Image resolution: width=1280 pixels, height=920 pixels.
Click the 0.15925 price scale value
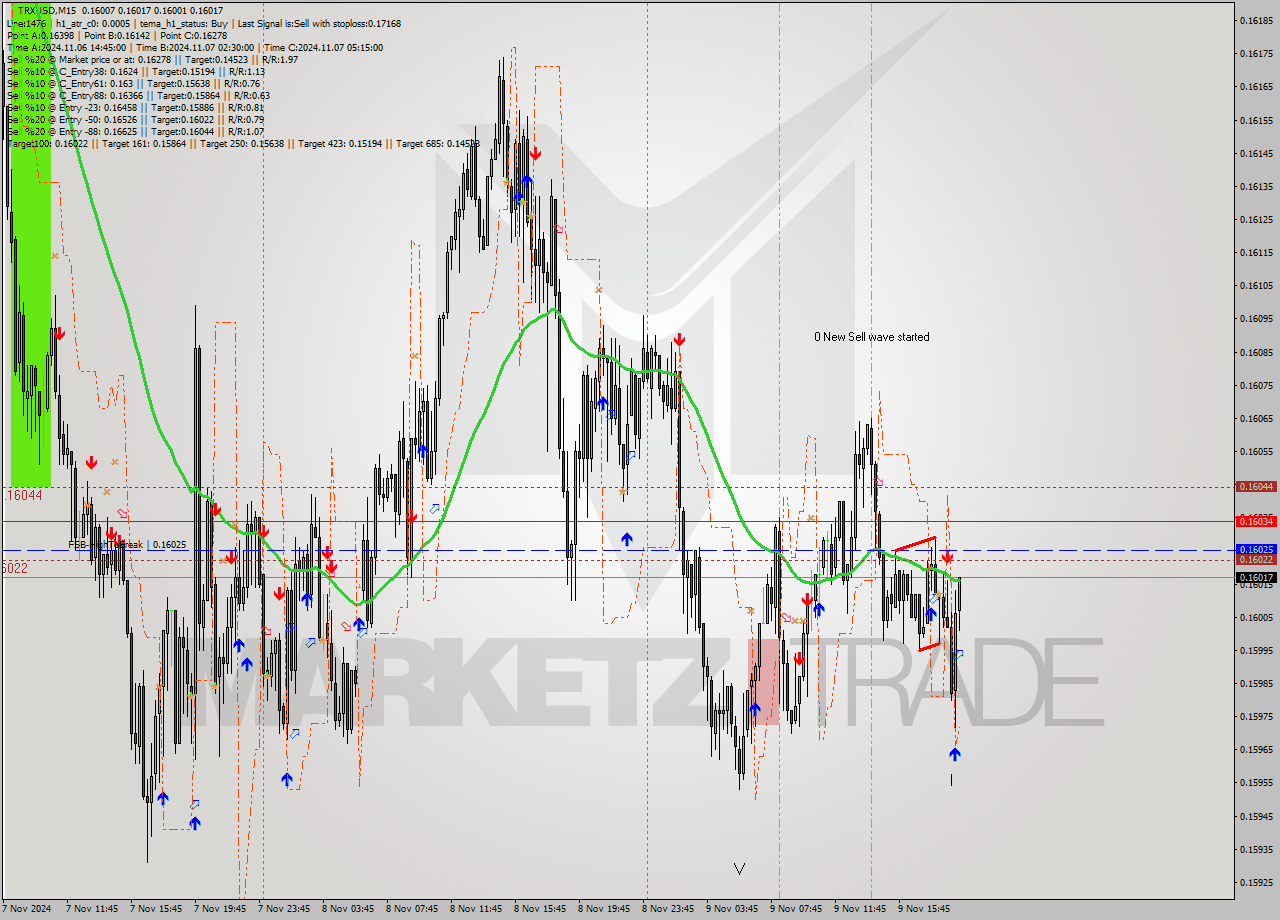[1256, 883]
